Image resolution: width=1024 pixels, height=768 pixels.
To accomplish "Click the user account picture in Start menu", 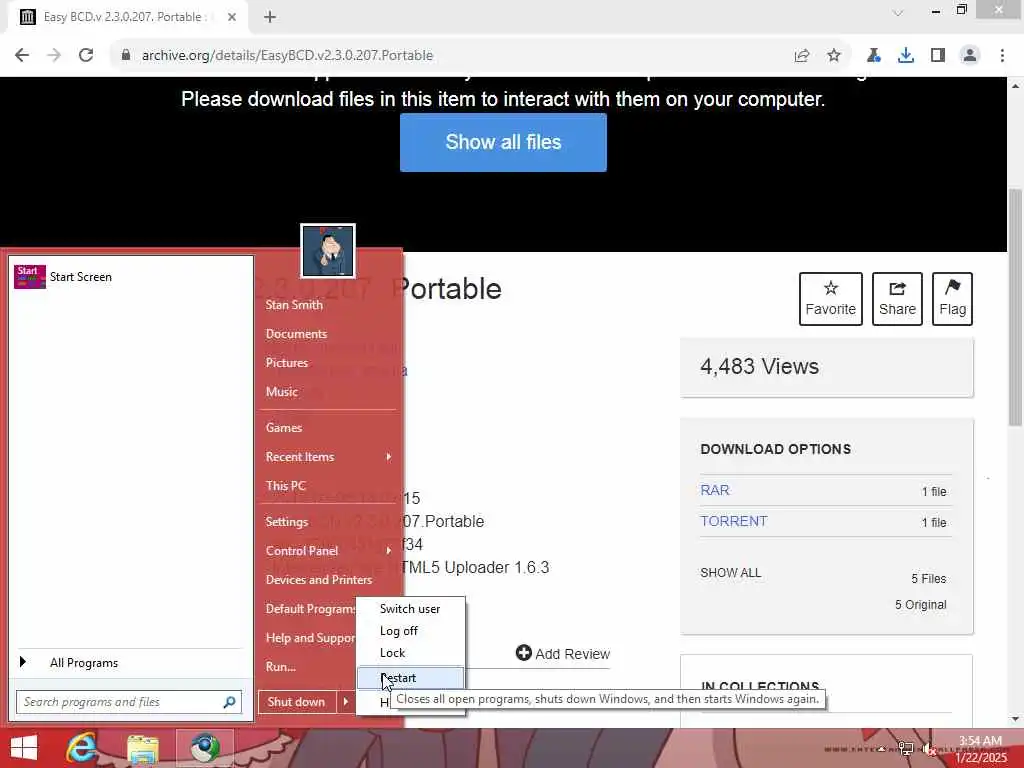I will 328,251.
